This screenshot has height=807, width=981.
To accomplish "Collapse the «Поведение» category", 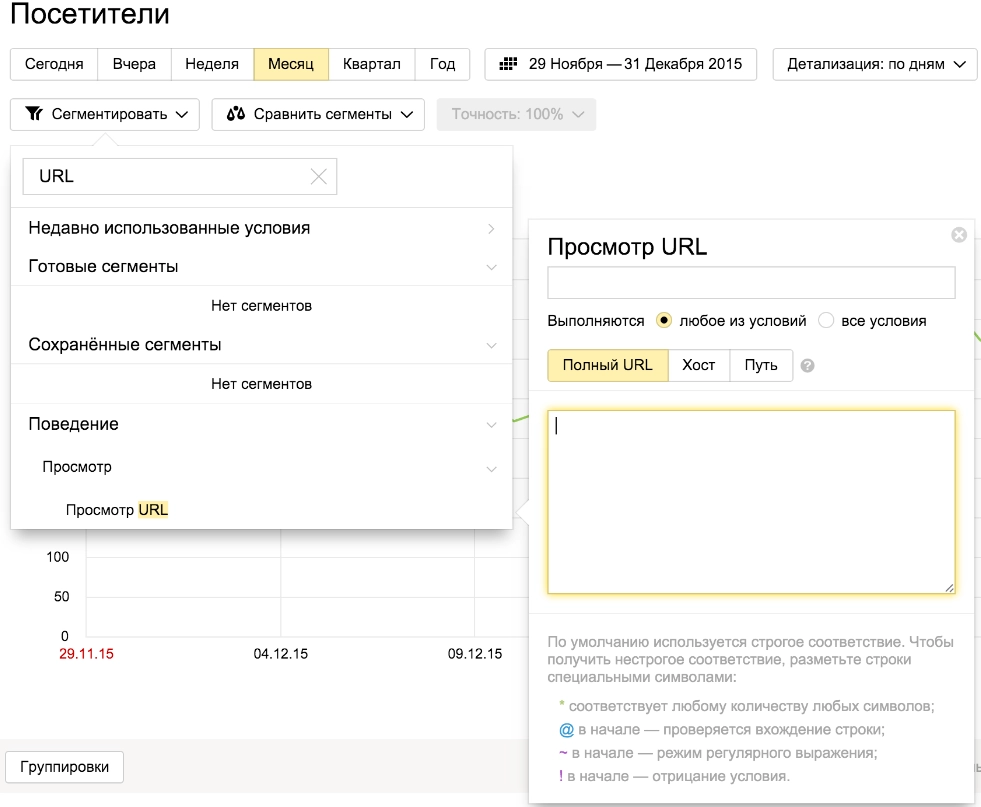I will pyautogui.click(x=490, y=424).
